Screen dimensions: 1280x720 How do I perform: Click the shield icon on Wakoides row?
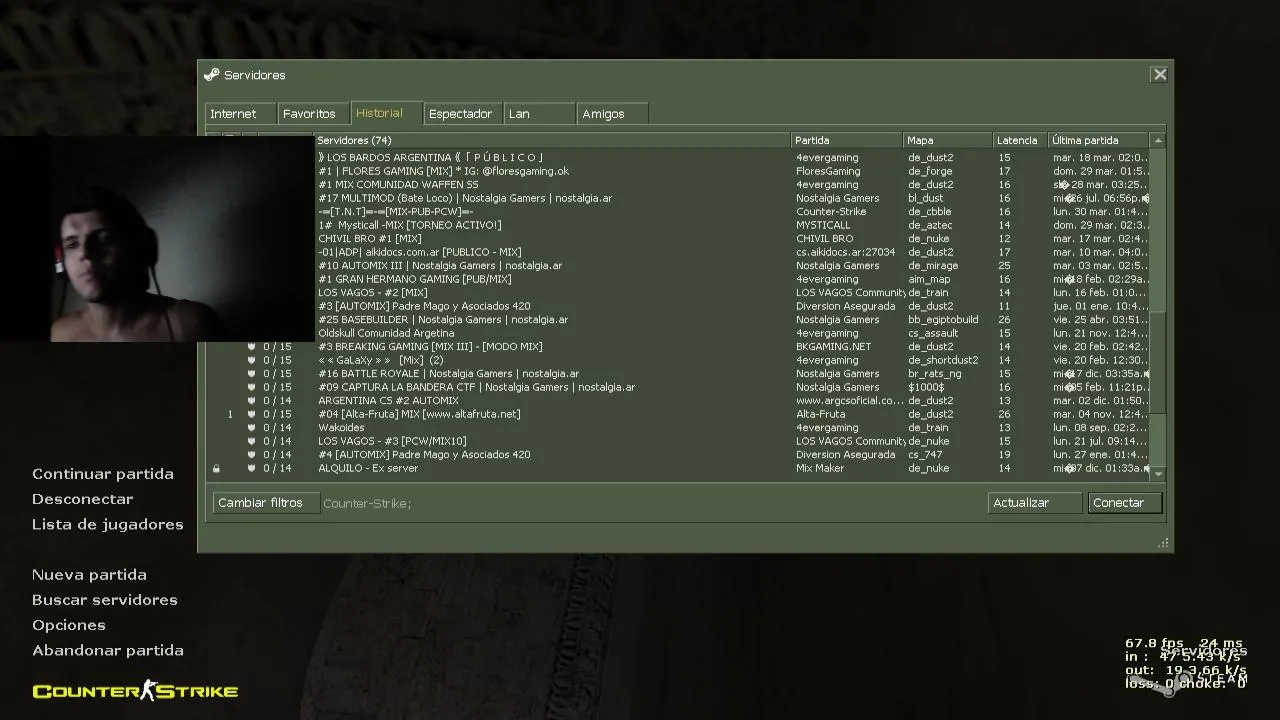click(x=252, y=428)
